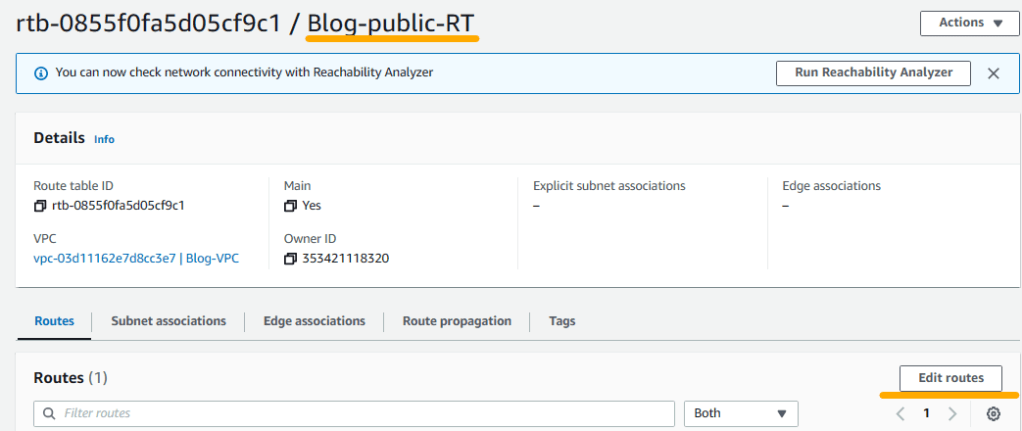Expand the Both filter dropdown
The image size is (1022, 431).
coord(740,413)
